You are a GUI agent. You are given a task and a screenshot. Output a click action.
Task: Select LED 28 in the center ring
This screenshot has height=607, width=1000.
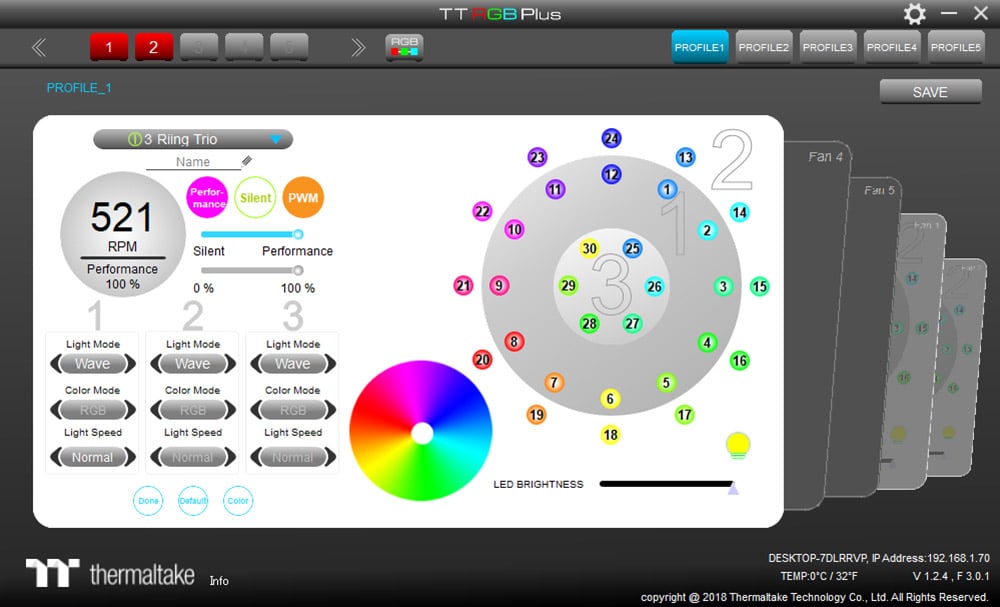point(589,324)
